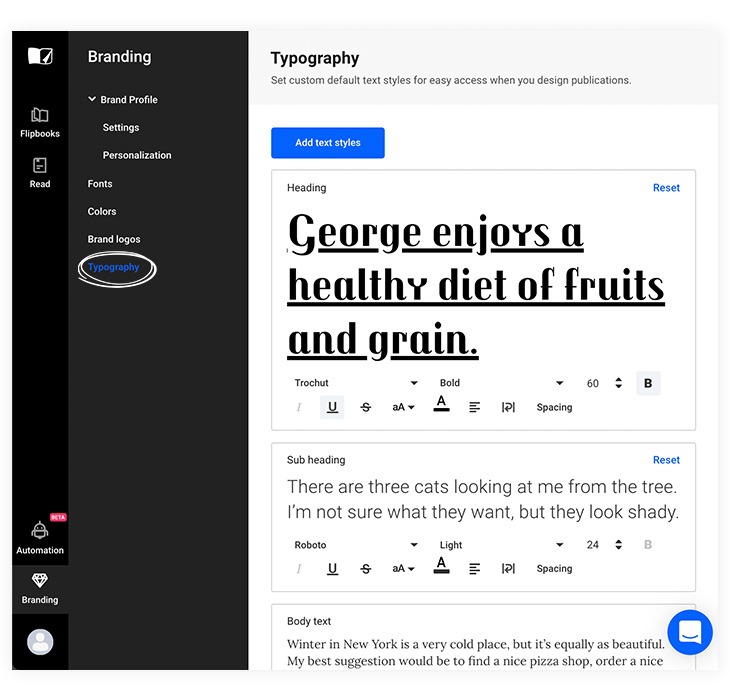Click the Flipsnack logo icon

pos(40,56)
